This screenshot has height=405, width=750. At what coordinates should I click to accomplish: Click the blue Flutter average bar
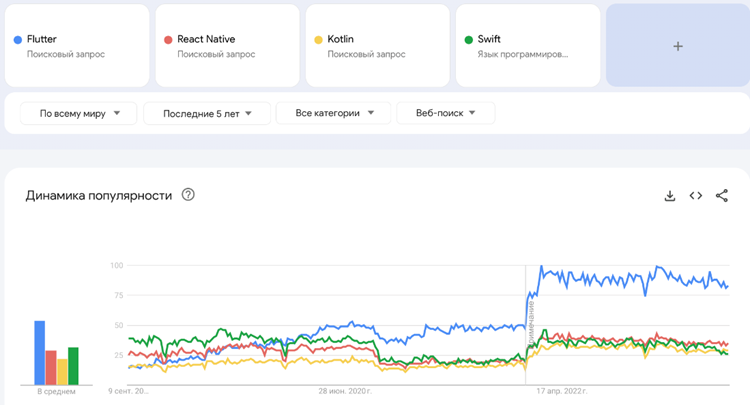[40, 353]
